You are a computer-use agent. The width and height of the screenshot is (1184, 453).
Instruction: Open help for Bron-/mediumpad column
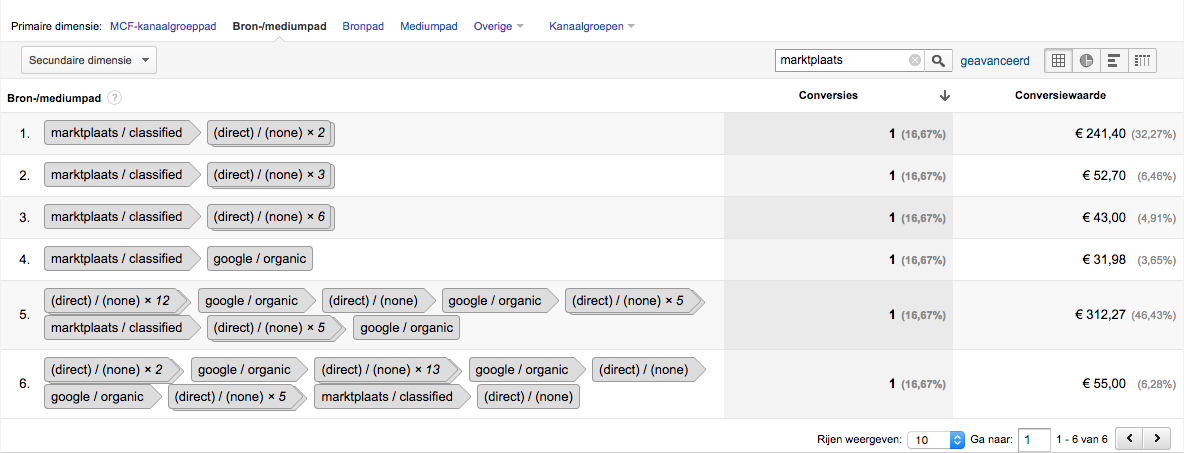tap(114, 97)
